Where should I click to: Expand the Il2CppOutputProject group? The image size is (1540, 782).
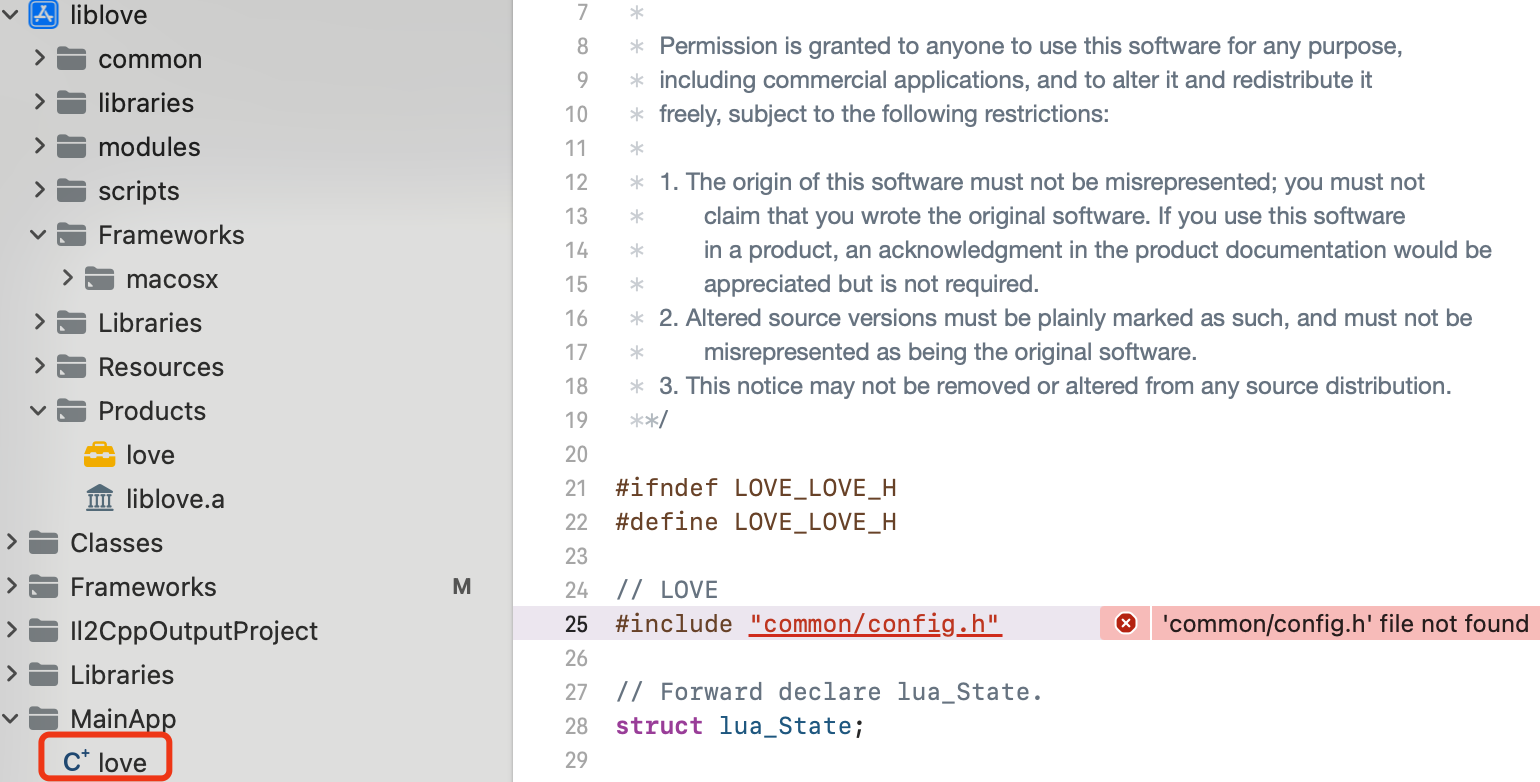[11, 631]
